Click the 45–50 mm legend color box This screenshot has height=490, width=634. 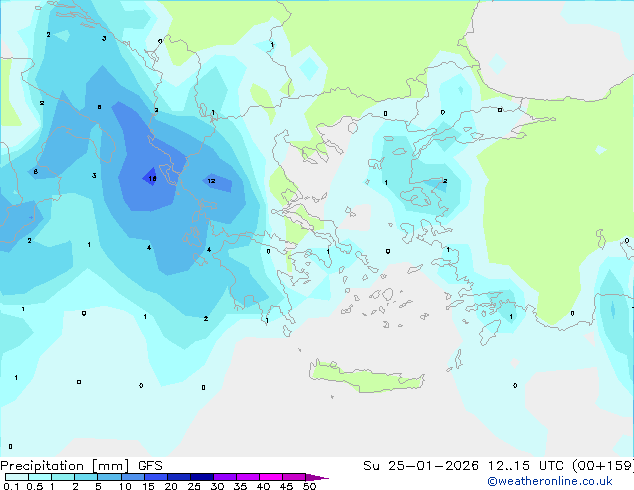point(294,477)
